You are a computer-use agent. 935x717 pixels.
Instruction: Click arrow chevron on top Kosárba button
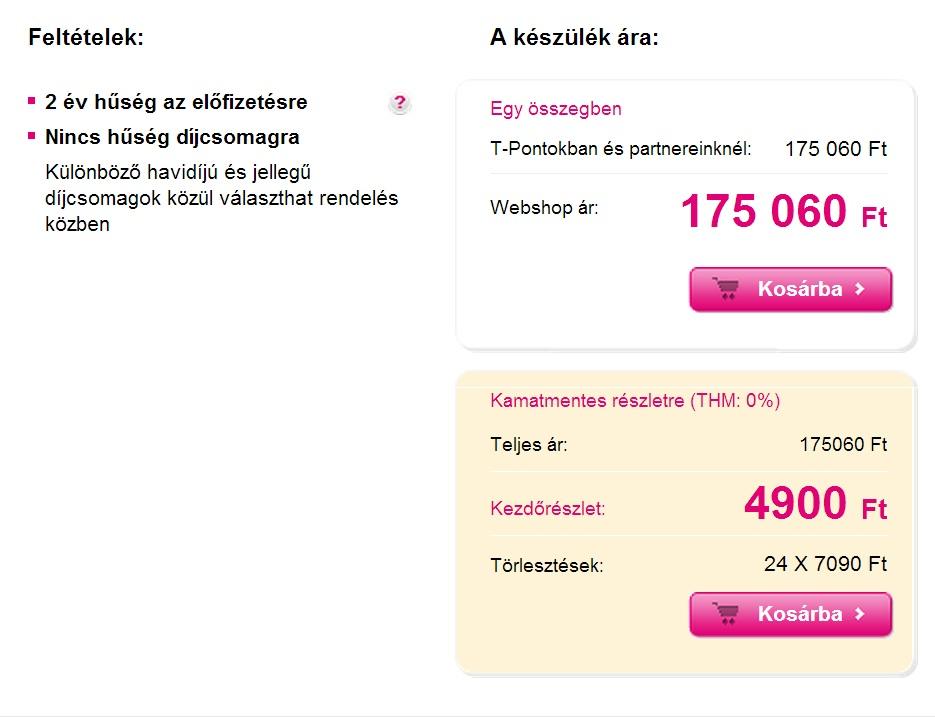(859, 289)
